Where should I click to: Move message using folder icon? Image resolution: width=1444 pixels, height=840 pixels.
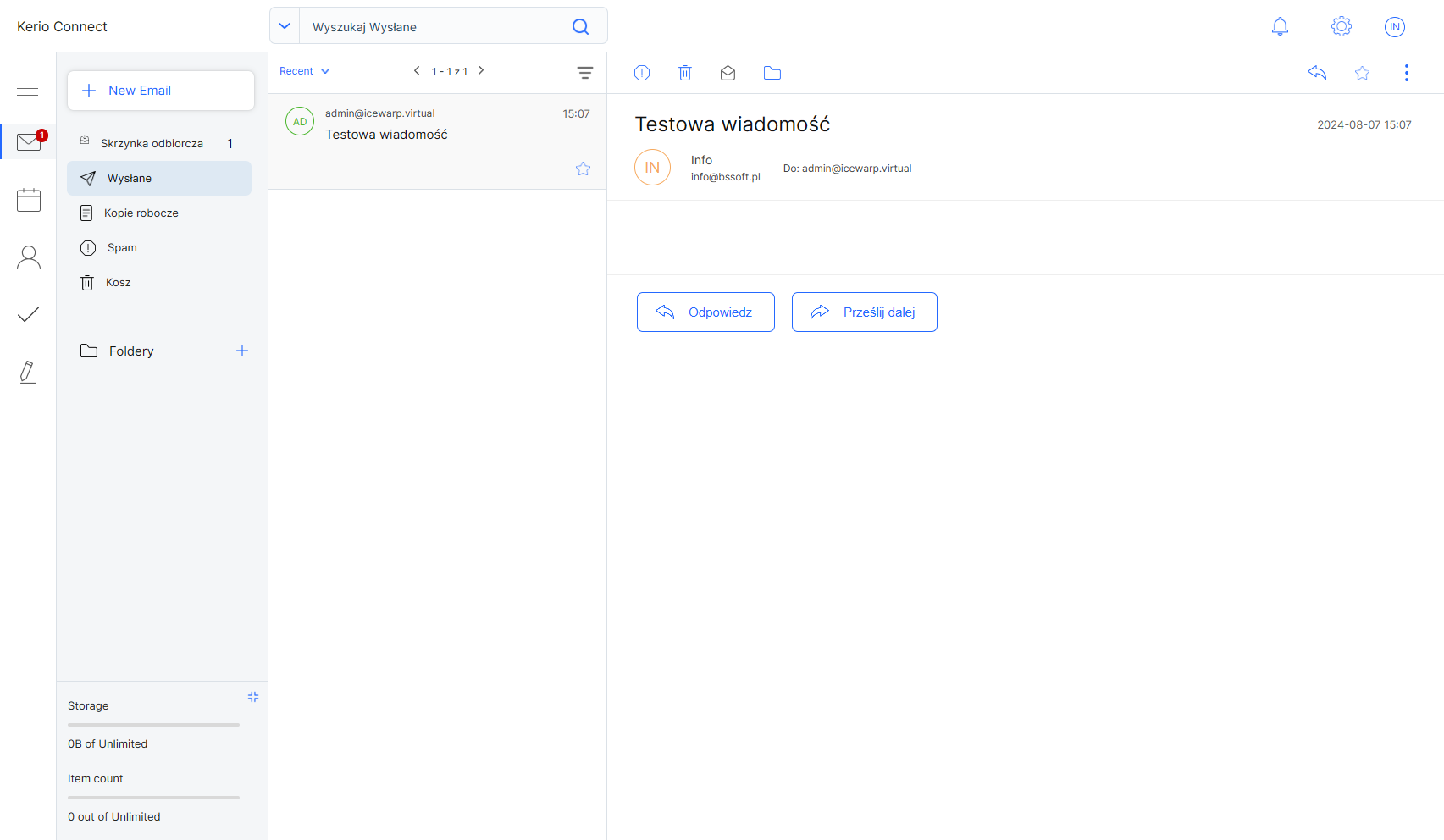click(x=772, y=73)
